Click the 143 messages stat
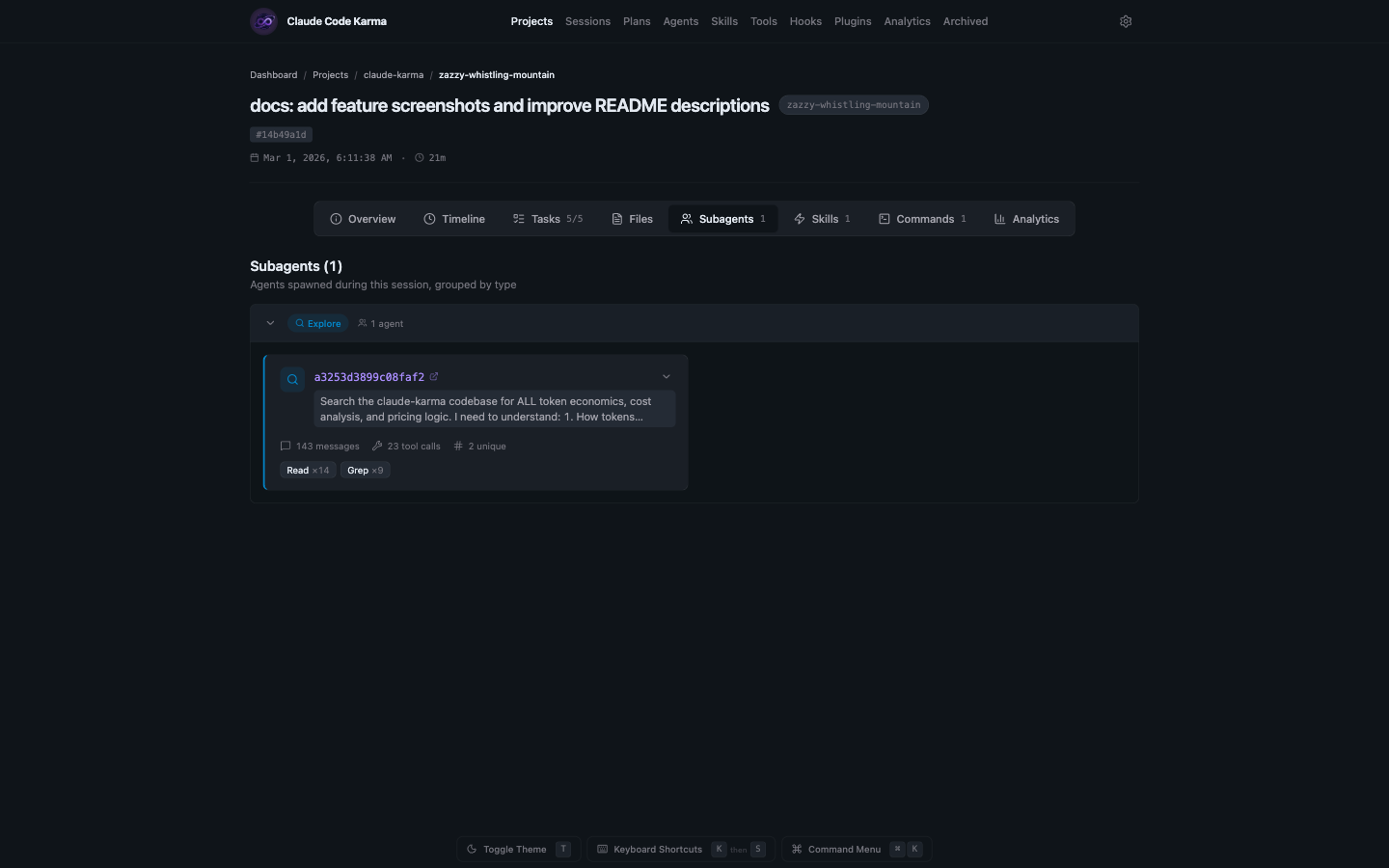Screen dimensions: 1389x868 pos(319,447)
